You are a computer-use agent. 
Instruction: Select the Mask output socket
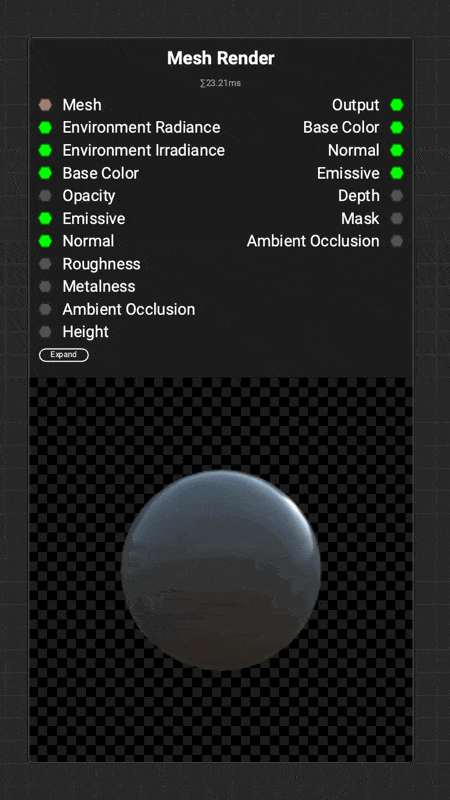397,218
